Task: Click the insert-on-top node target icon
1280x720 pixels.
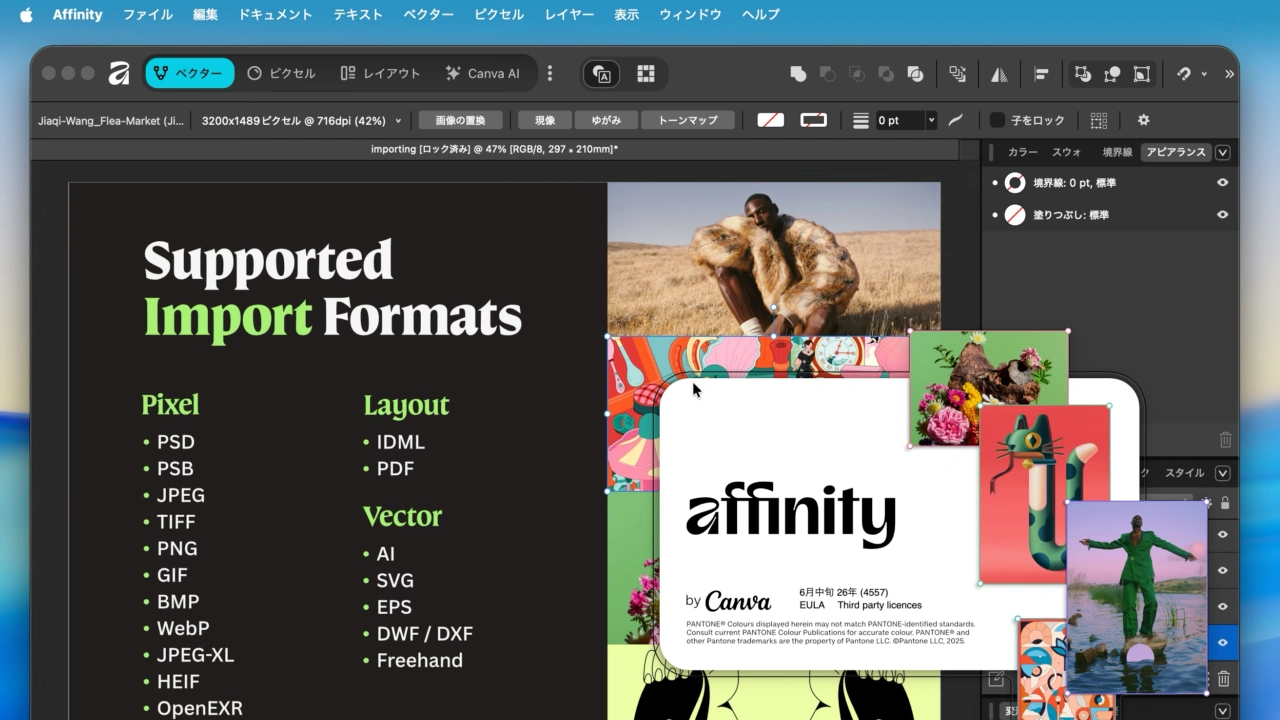Action: (x=1112, y=73)
